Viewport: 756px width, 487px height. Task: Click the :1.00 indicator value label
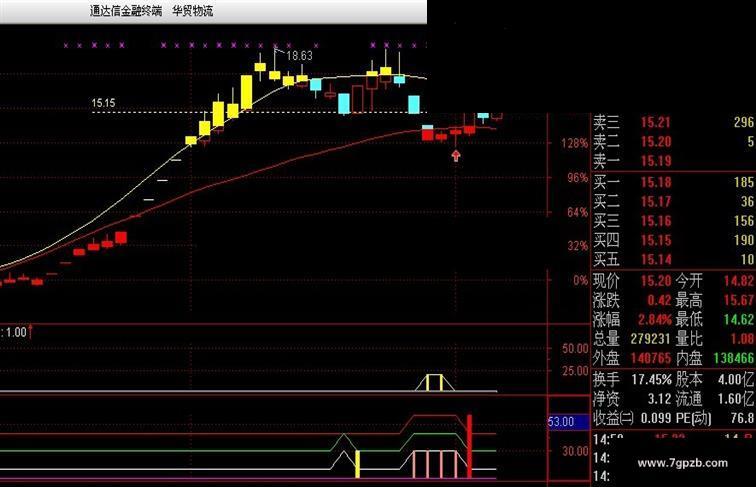(x=14, y=332)
